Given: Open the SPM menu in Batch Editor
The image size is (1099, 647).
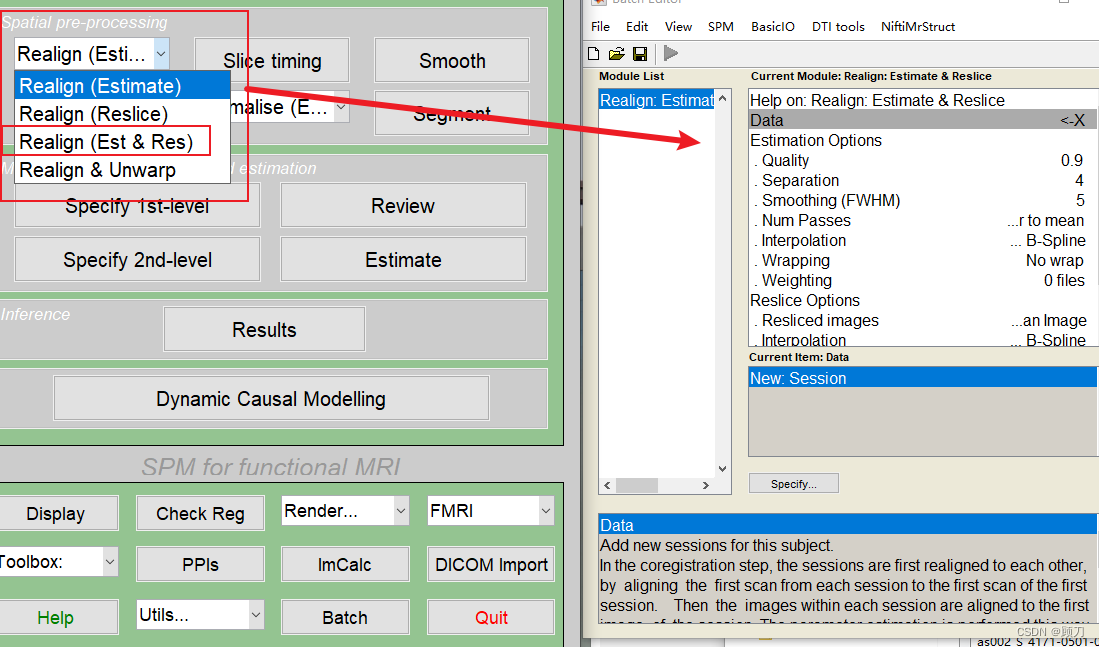Looking at the screenshot, I should coord(721,27).
